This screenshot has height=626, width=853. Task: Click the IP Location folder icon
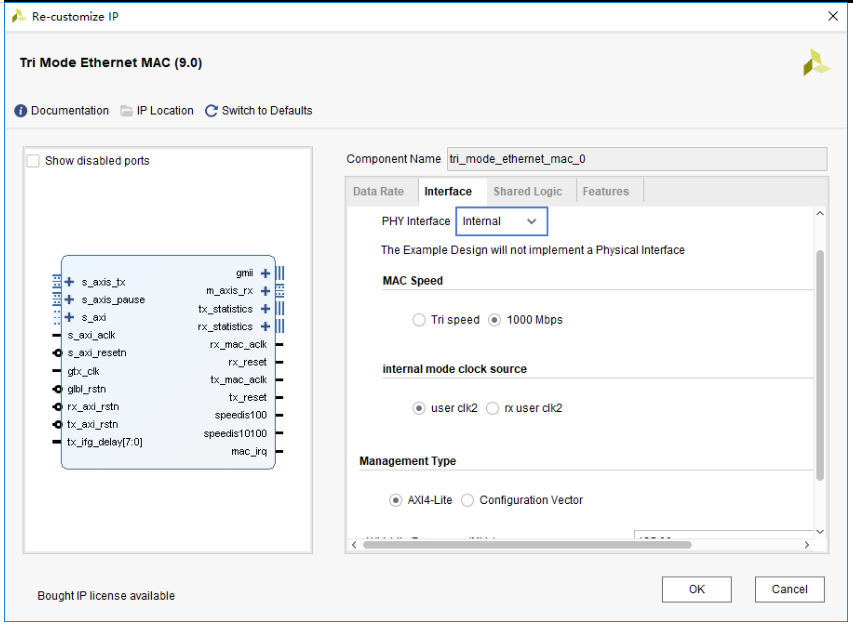pyautogui.click(x=127, y=111)
